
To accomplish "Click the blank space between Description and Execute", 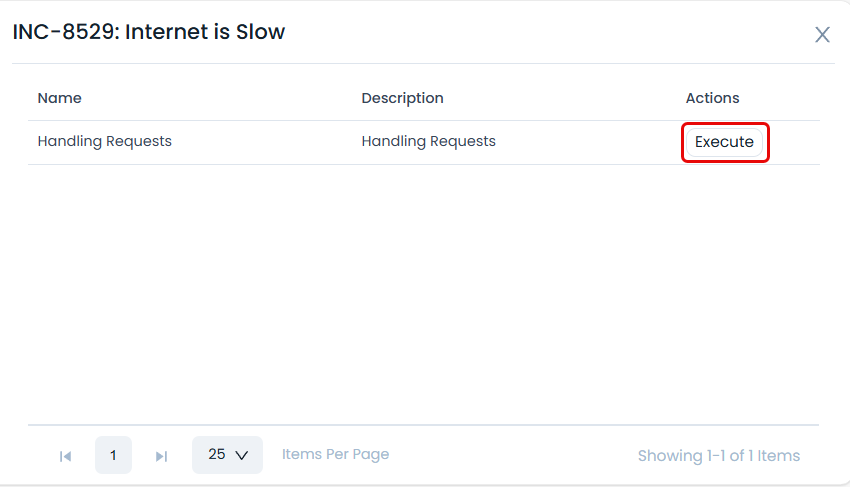I will pyautogui.click(x=590, y=142).
